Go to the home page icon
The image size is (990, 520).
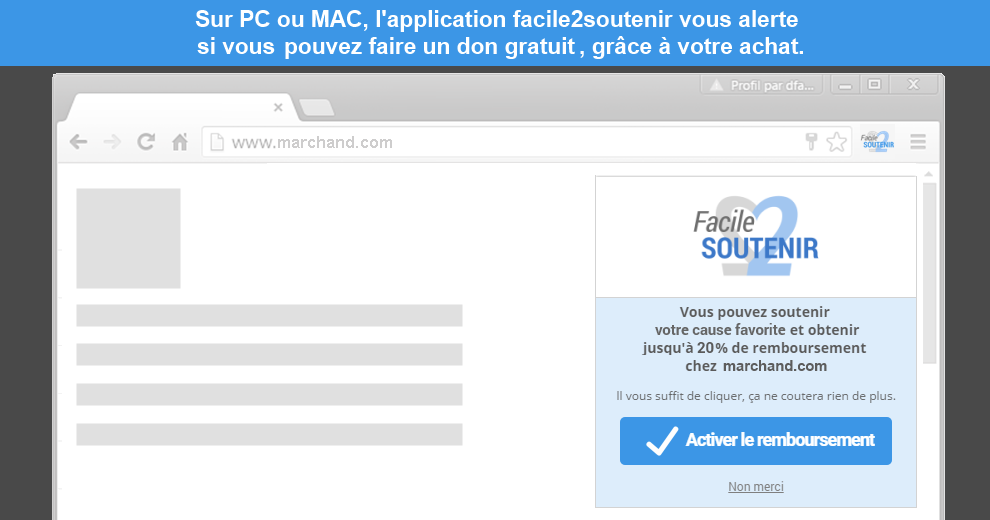pyautogui.click(x=180, y=142)
